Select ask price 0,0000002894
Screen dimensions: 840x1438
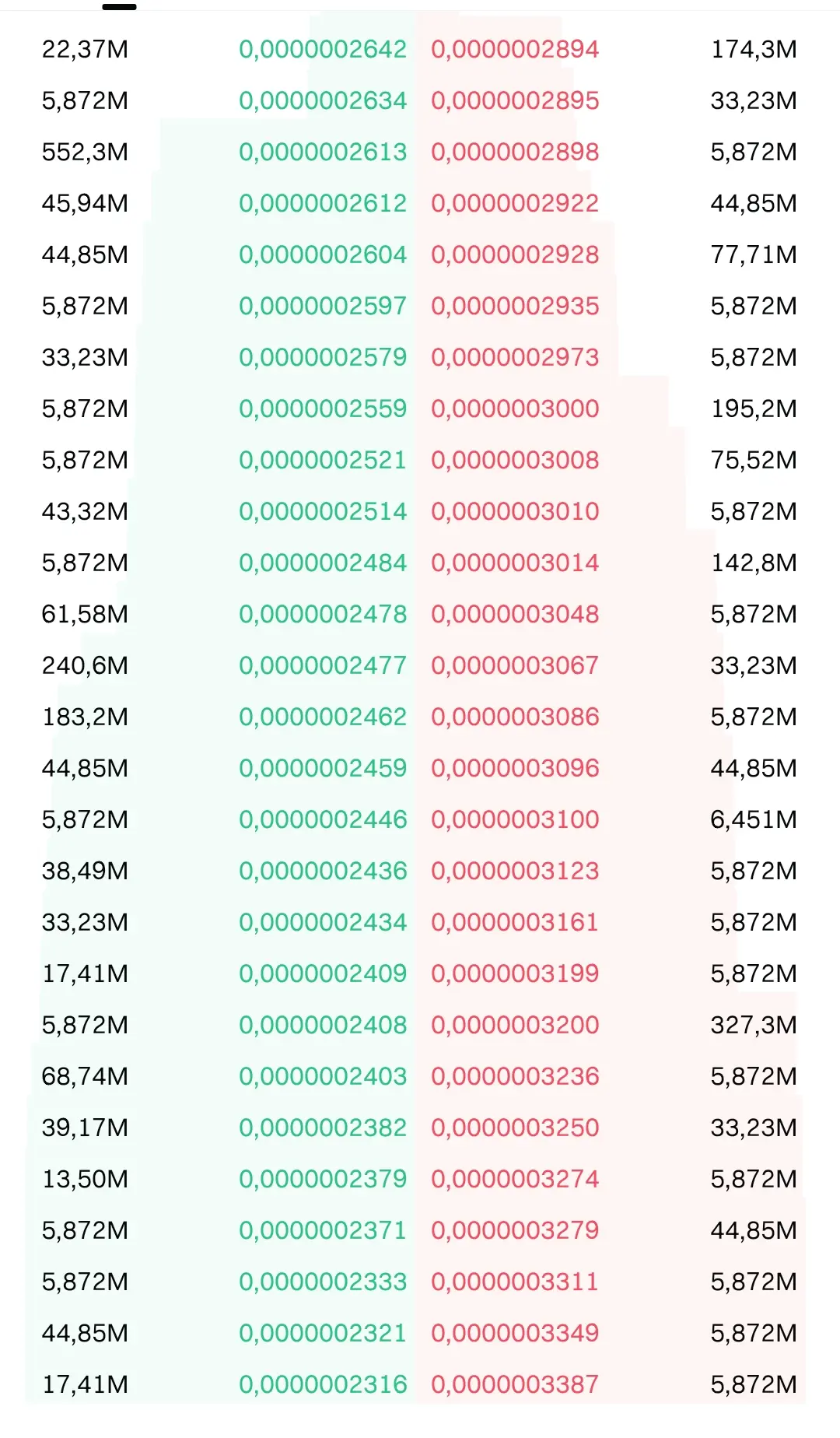pos(515,50)
